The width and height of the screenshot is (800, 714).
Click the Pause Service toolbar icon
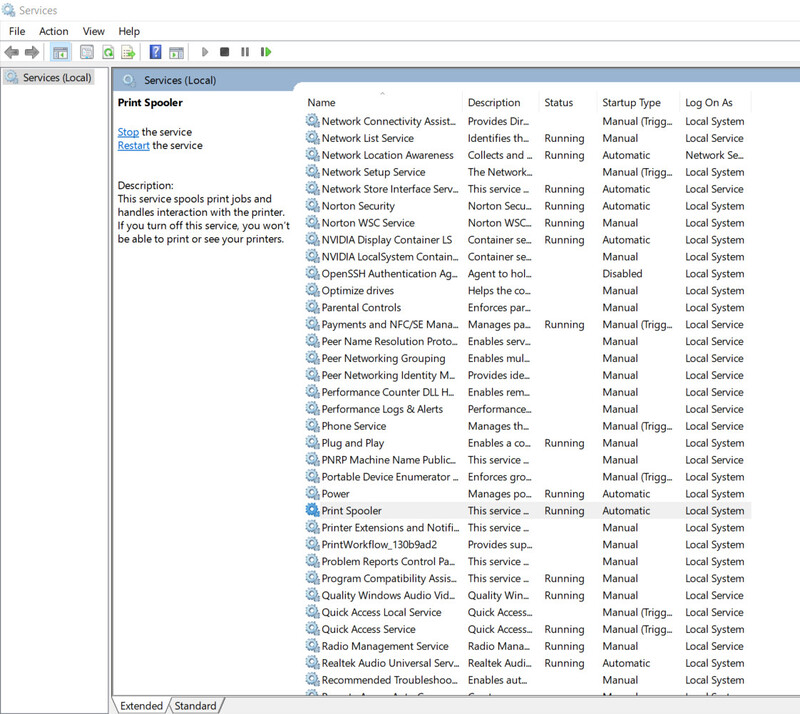tap(245, 52)
